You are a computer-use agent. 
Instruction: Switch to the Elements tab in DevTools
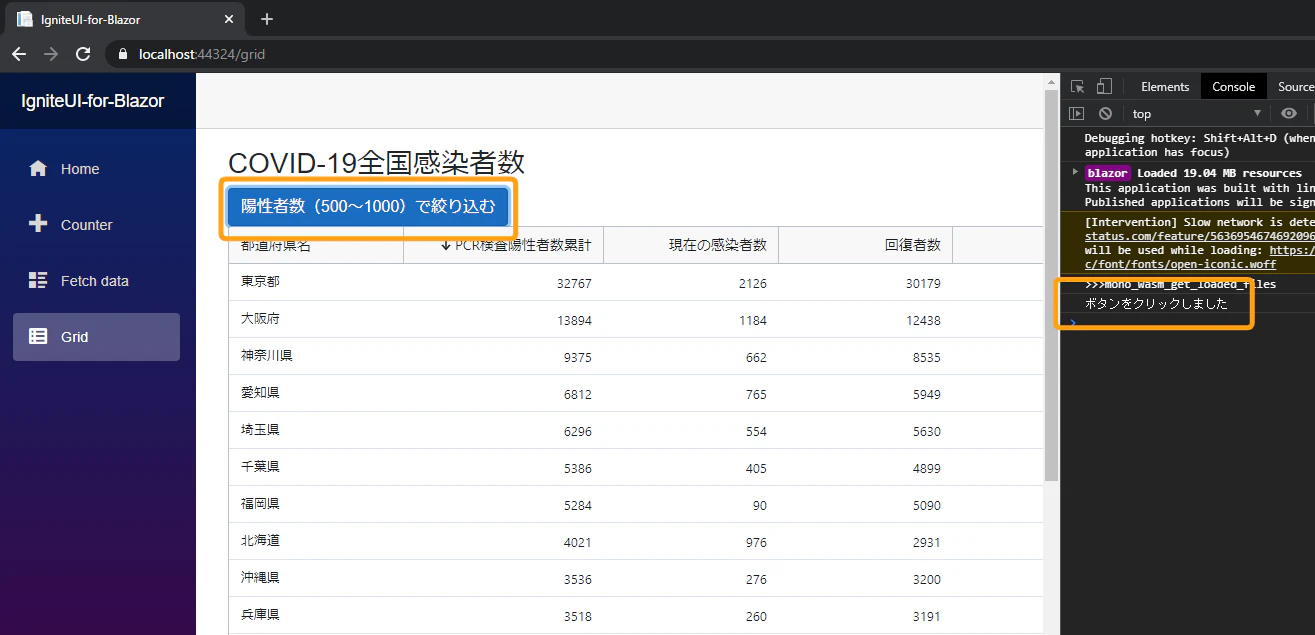pyautogui.click(x=1165, y=86)
